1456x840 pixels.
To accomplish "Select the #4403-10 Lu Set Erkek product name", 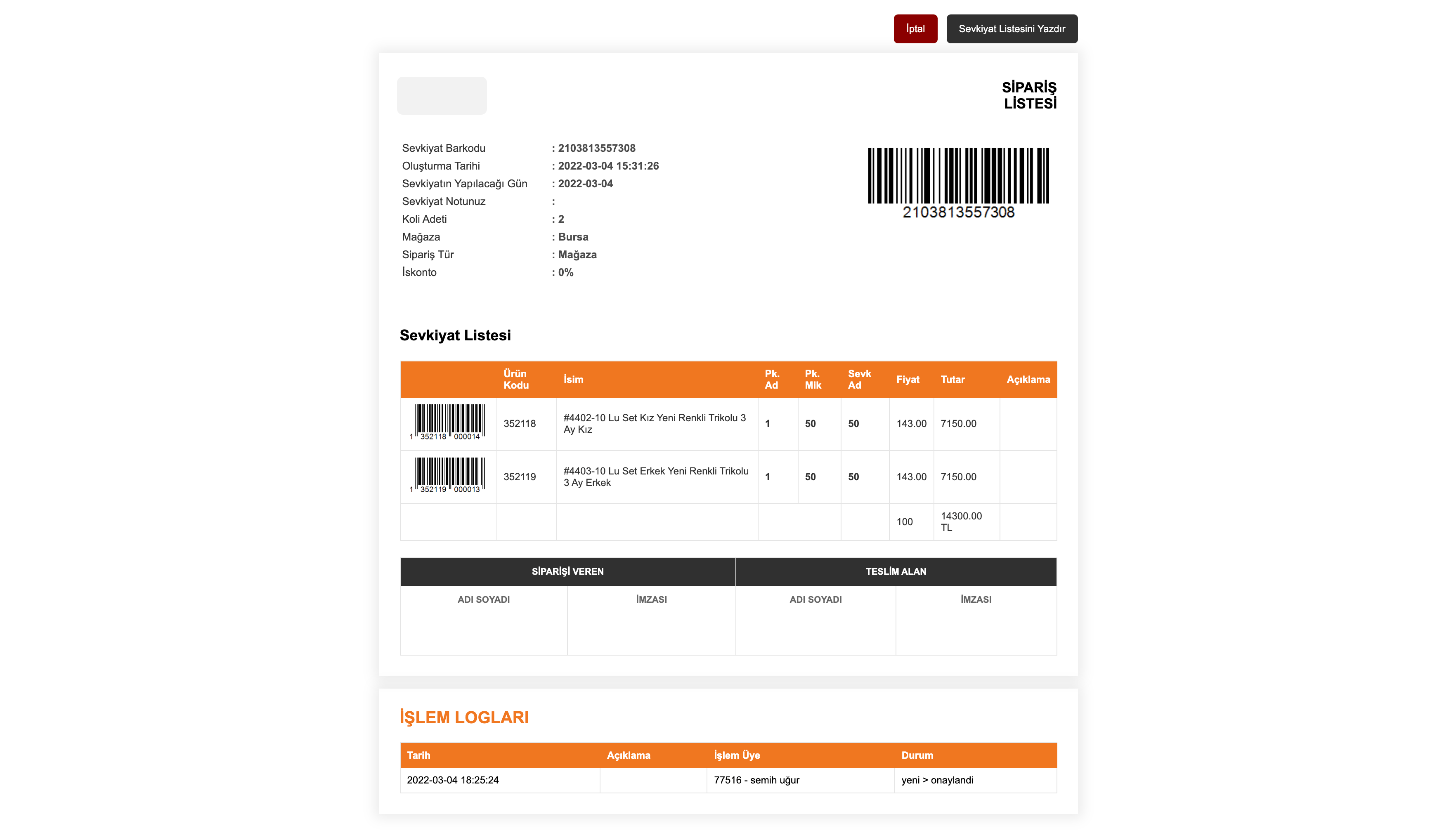I will click(x=656, y=477).
